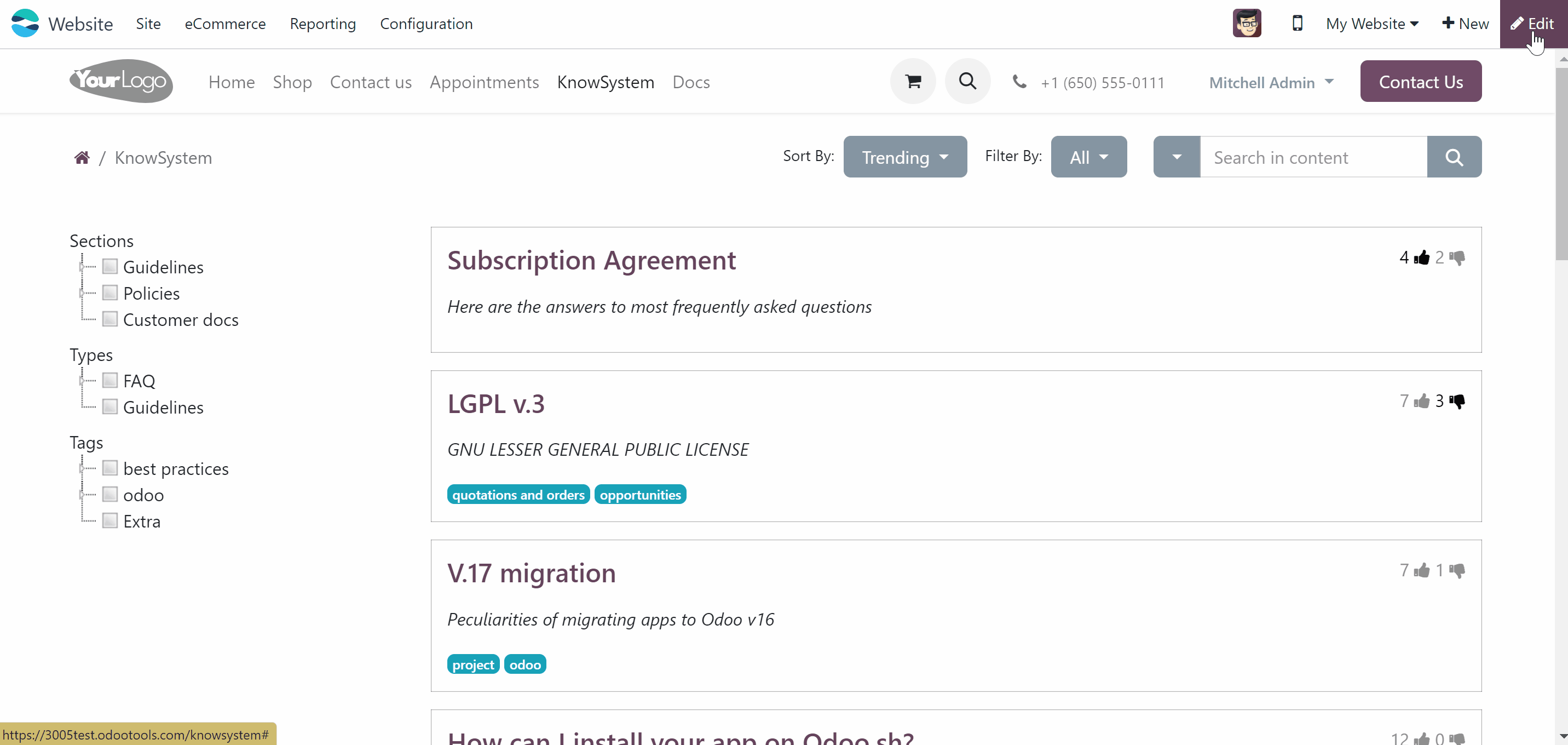Screen dimensions: 1568x745
Task: Open the KnowSystem nav link
Action: (606, 82)
